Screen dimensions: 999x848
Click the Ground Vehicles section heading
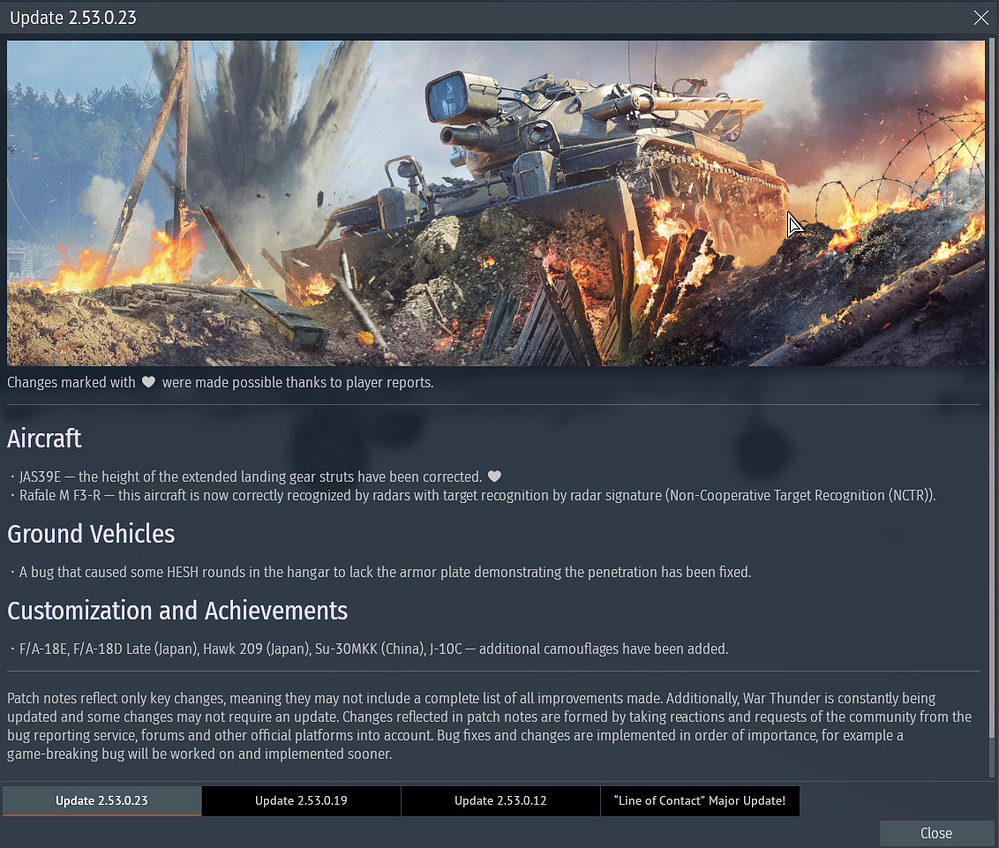pyautogui.click(x=91, y=534)
